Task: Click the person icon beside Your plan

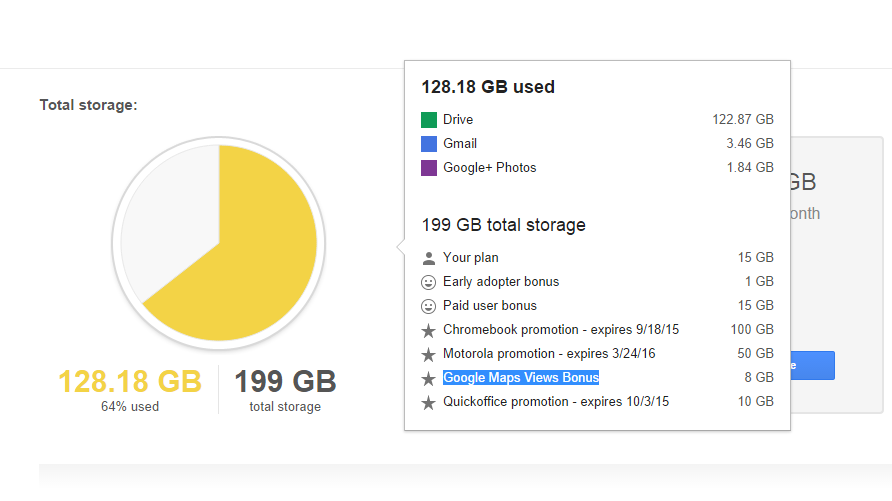Action: point(429,258)
